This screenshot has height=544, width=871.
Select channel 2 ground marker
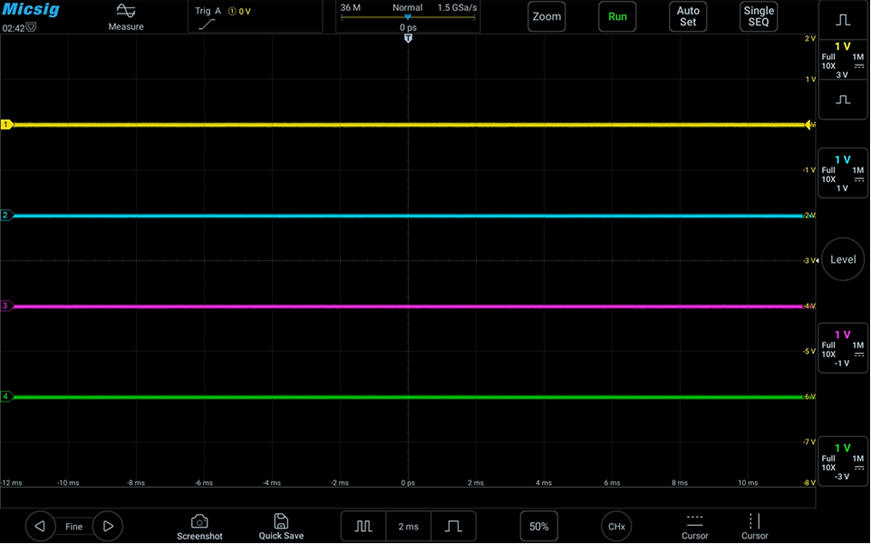point(7,215)
